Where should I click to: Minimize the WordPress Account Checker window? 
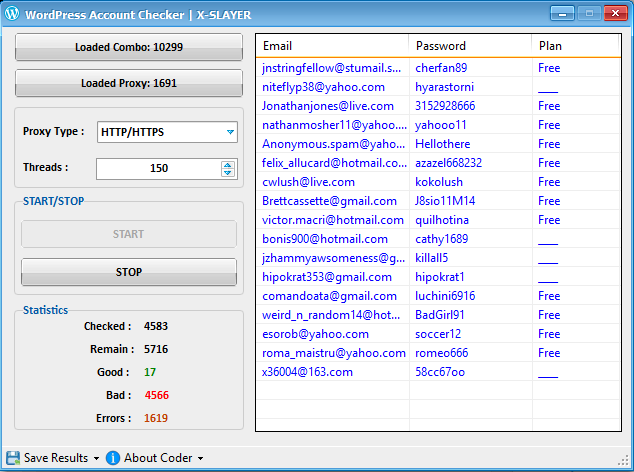[562, 14]
